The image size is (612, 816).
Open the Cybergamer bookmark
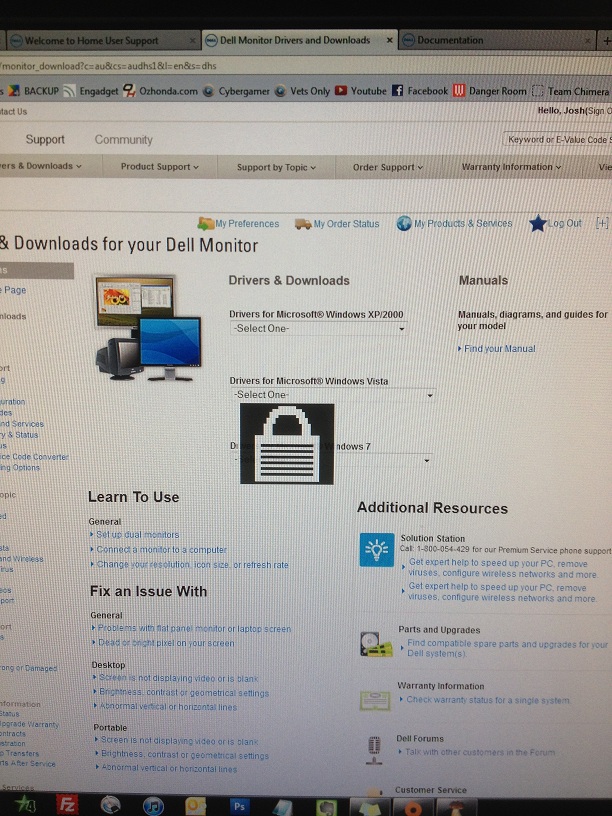coord(236,91)
